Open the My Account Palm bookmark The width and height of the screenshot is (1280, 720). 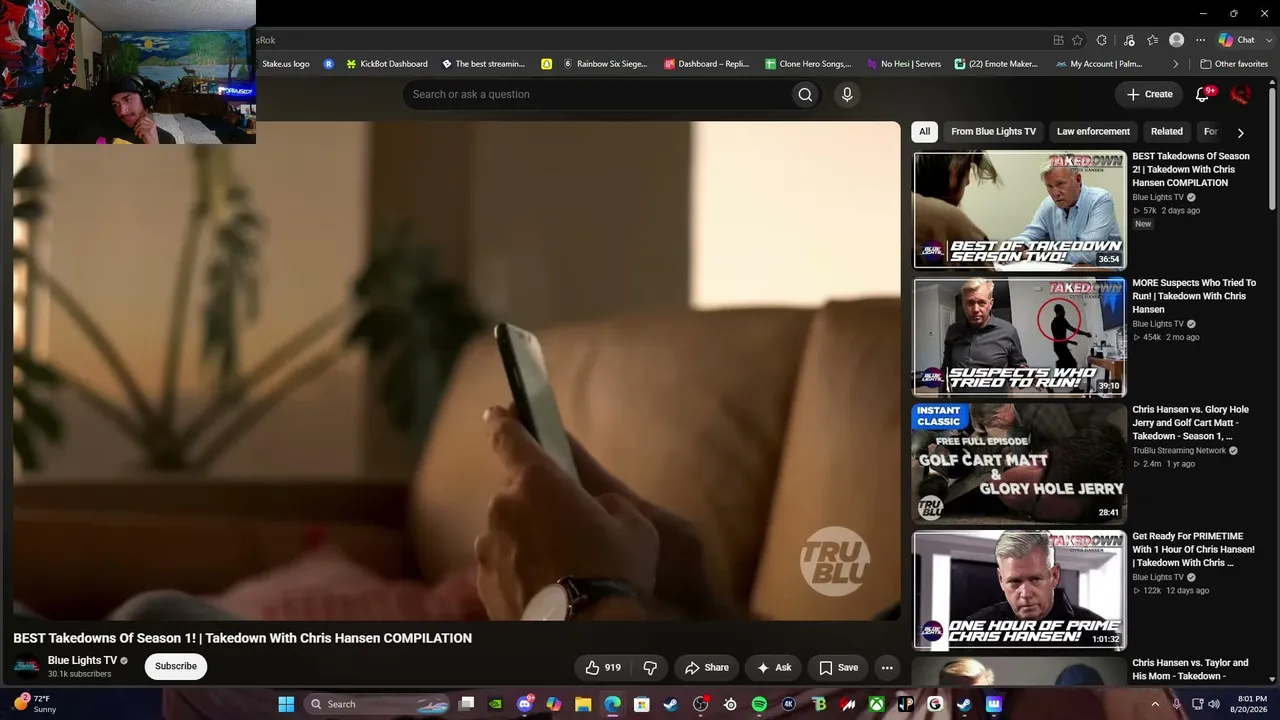1098,64
